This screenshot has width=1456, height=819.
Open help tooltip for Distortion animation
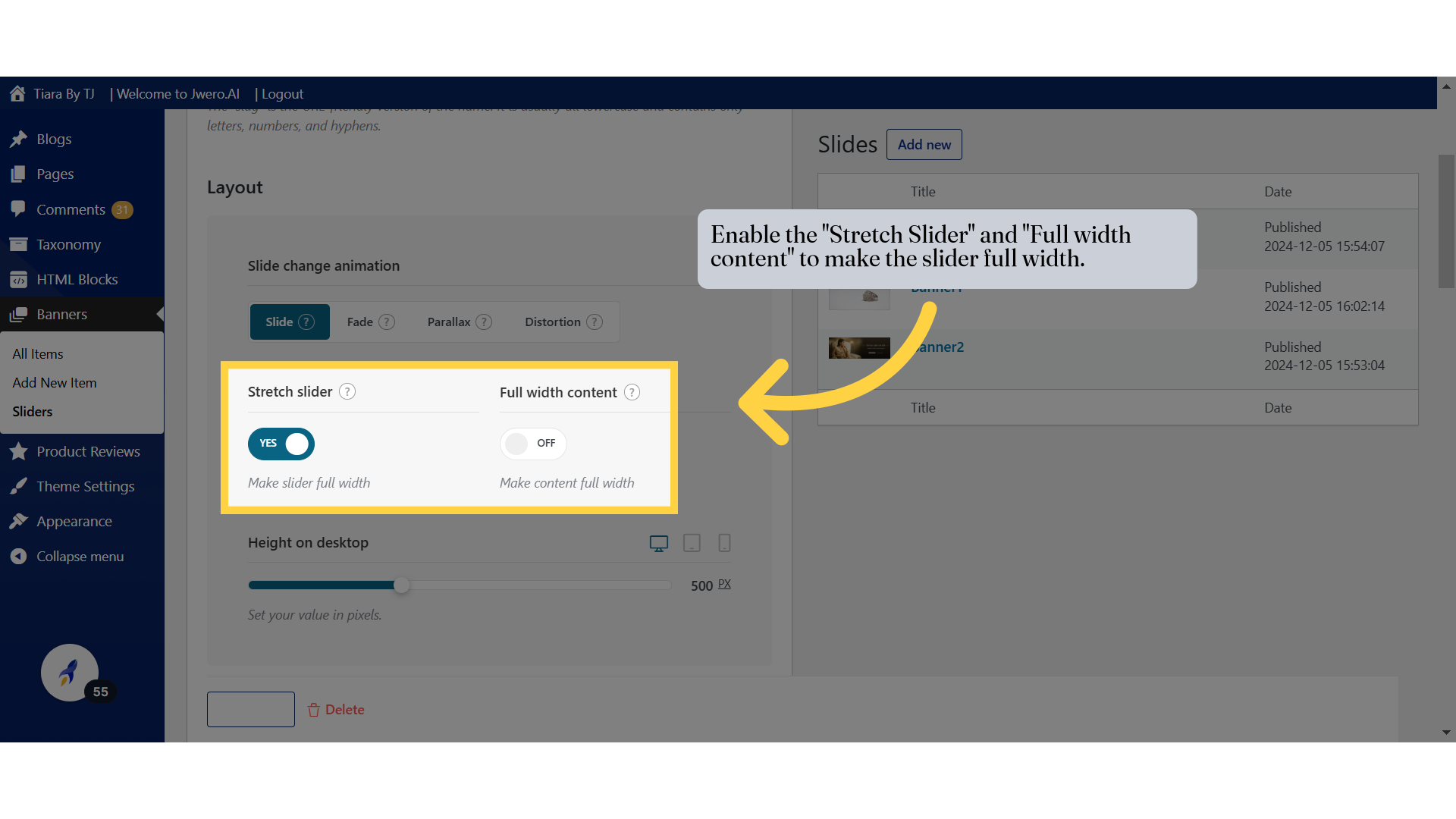595,322
